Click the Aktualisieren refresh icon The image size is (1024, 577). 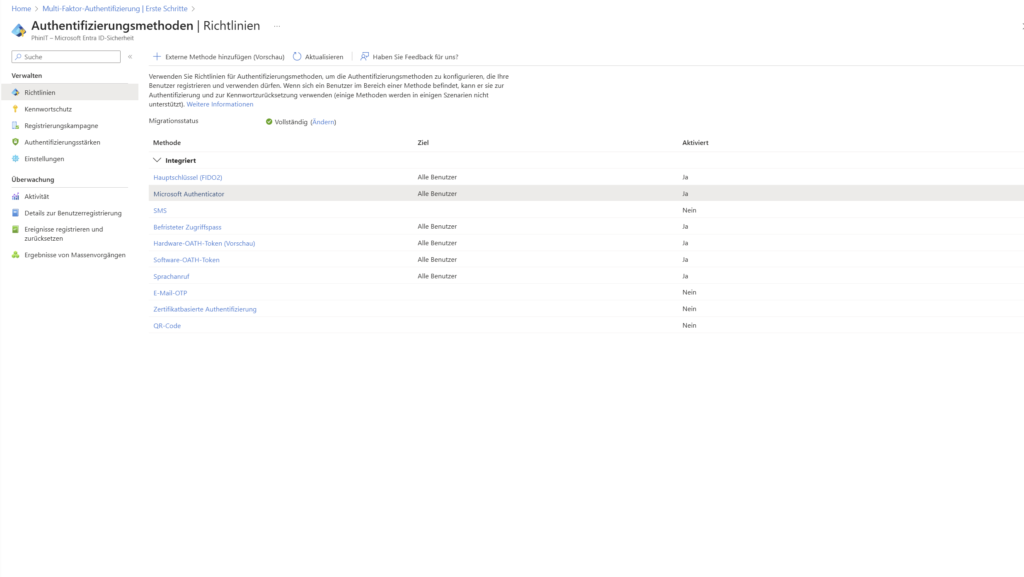point(297,57)
